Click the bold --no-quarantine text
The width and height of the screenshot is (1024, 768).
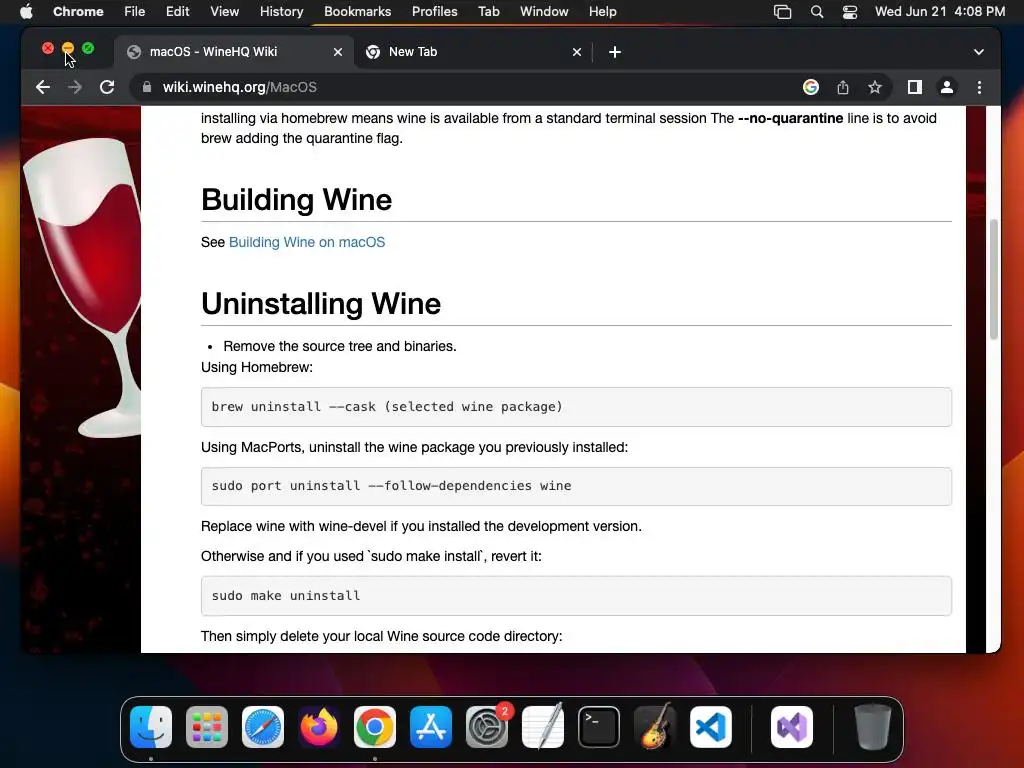tap(790, 118)
